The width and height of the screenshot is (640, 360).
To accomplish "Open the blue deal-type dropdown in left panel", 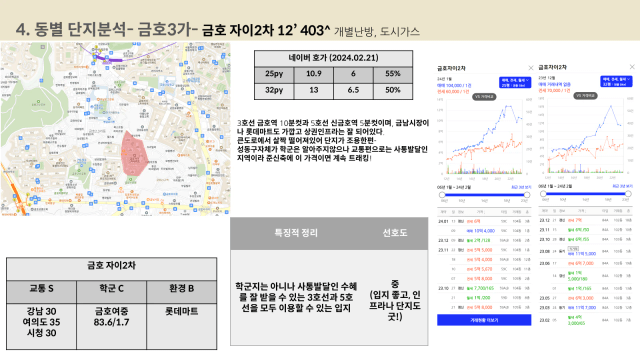I will [x=515, y=82].
